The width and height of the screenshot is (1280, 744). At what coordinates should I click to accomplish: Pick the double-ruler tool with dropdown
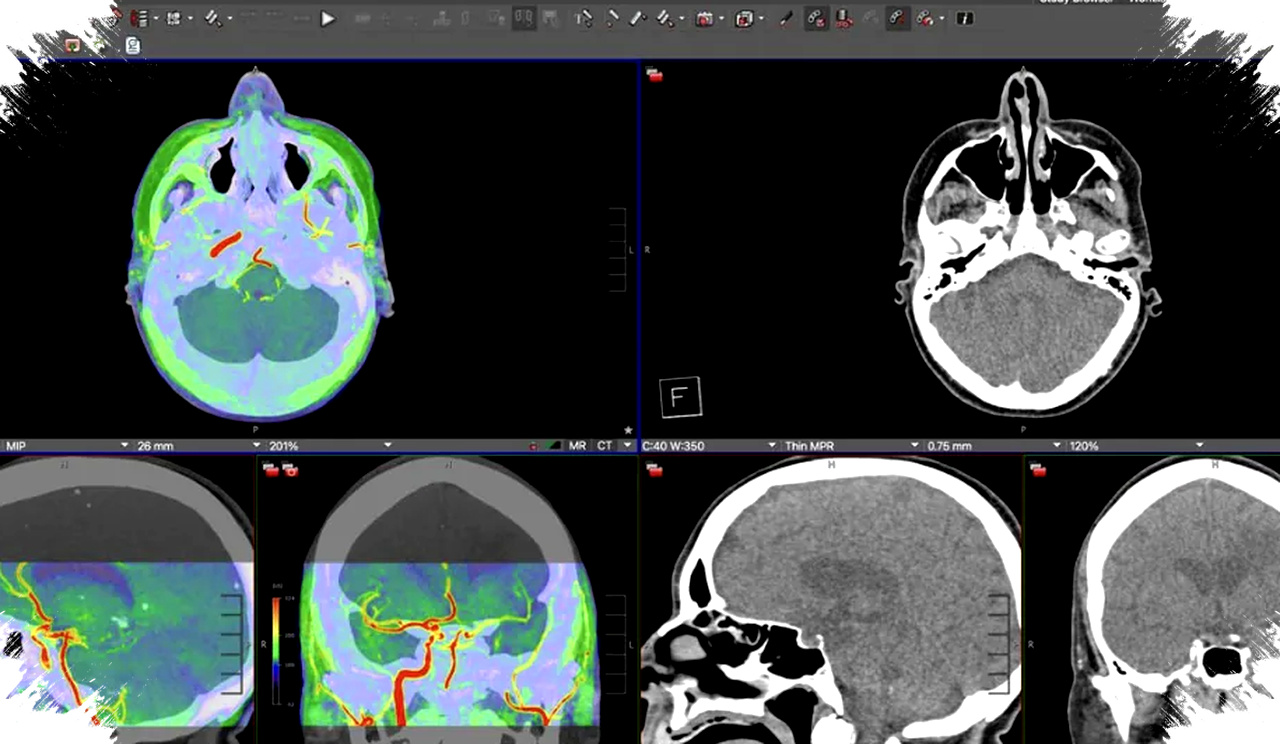pyautogui.click(x=665, y=18)
